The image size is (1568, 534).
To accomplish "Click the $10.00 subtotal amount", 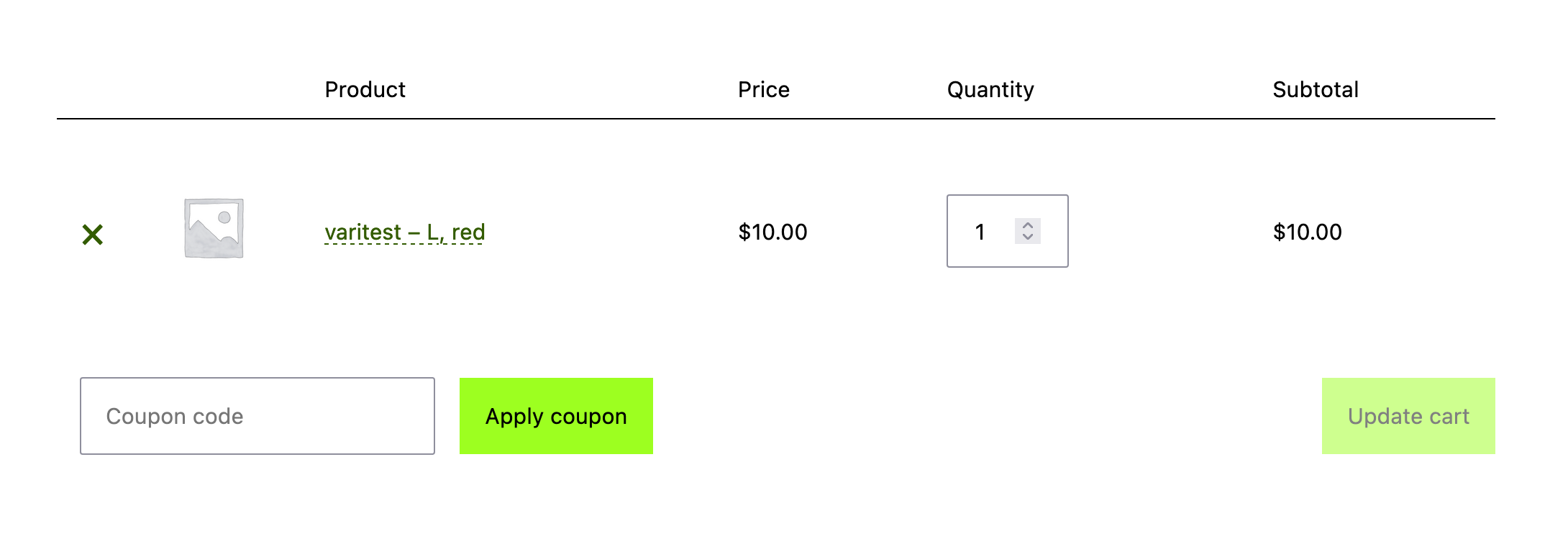I will [x=1308, y=232].
